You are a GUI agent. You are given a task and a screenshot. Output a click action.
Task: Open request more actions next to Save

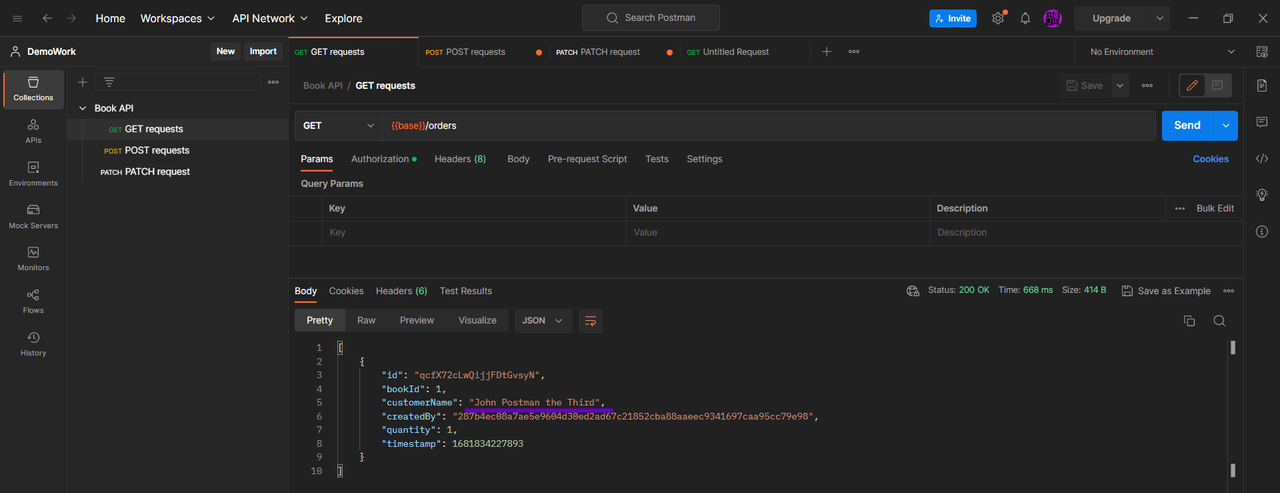pos(1147,86)
